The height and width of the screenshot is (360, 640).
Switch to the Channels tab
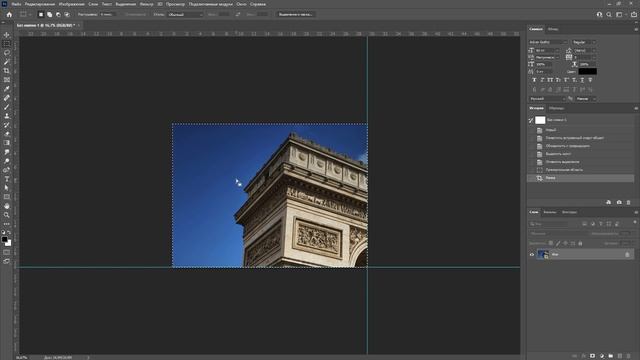tap(549, 212)
